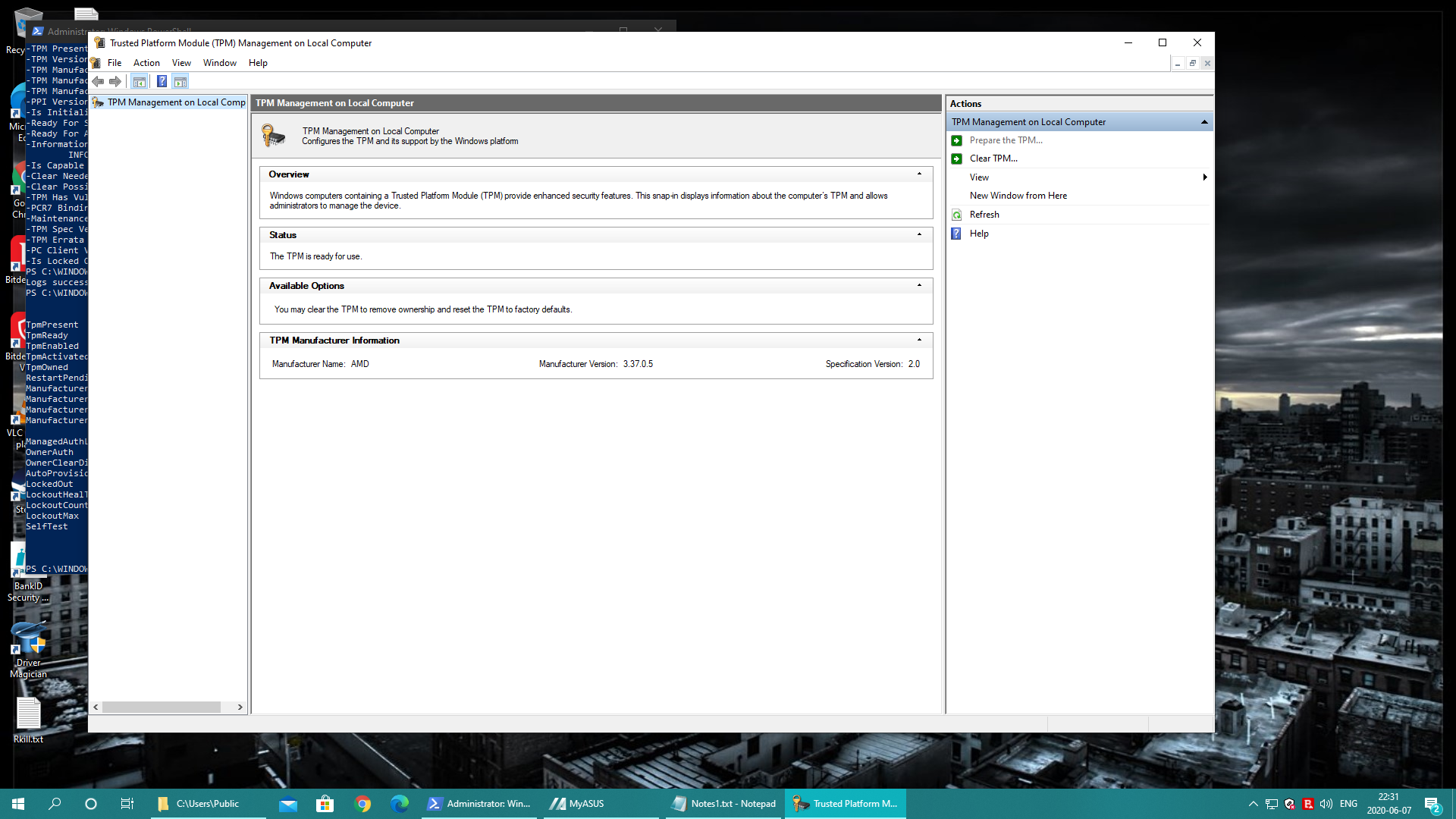Toggle Show/Hide Console Tree toolbar icon
Image resolution: width=1456 pixels, height=819 pixels.
140,82
